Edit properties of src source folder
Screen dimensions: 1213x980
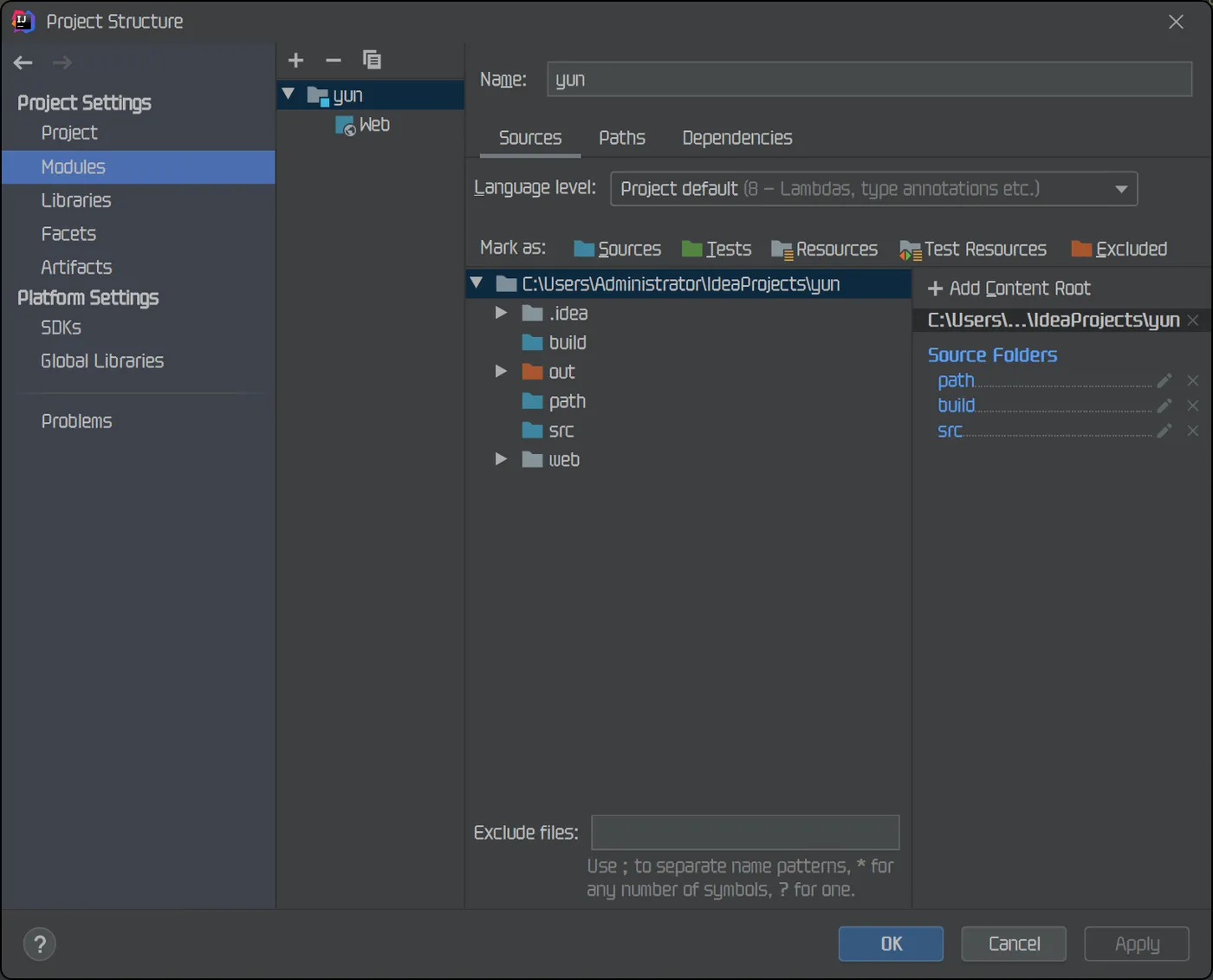[1165, 431]
